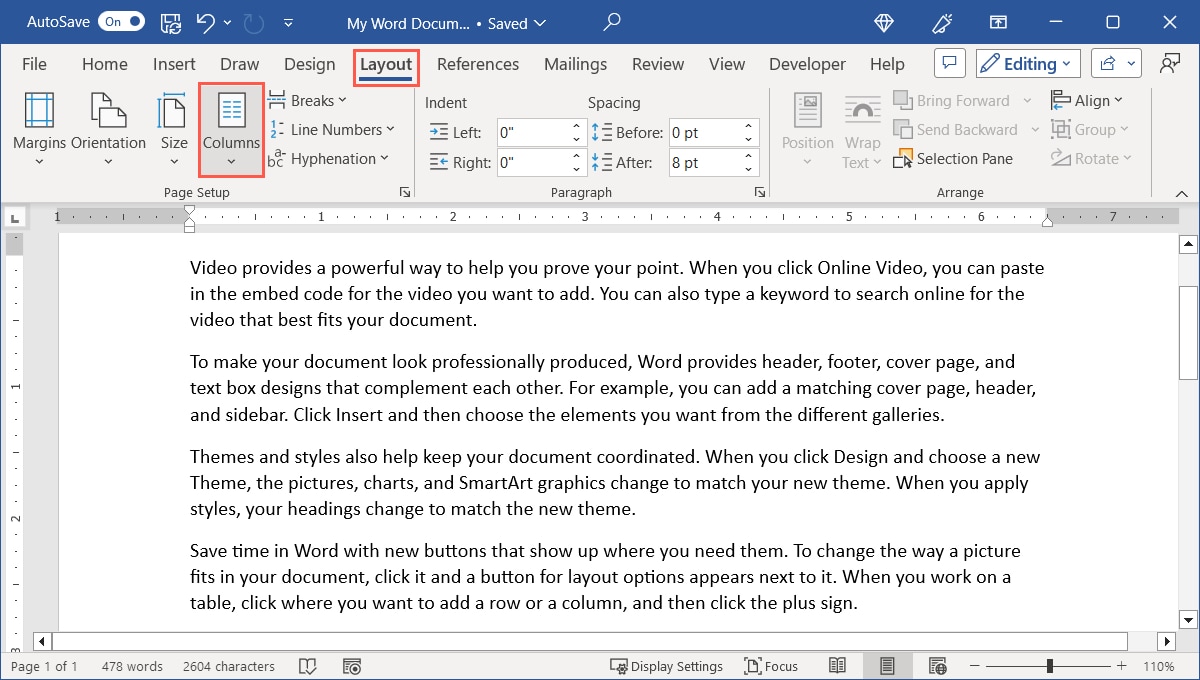Viewport: 1200px width, 680px height.
Task: Switch to Web Layout view
Action: tap(938, 665)
